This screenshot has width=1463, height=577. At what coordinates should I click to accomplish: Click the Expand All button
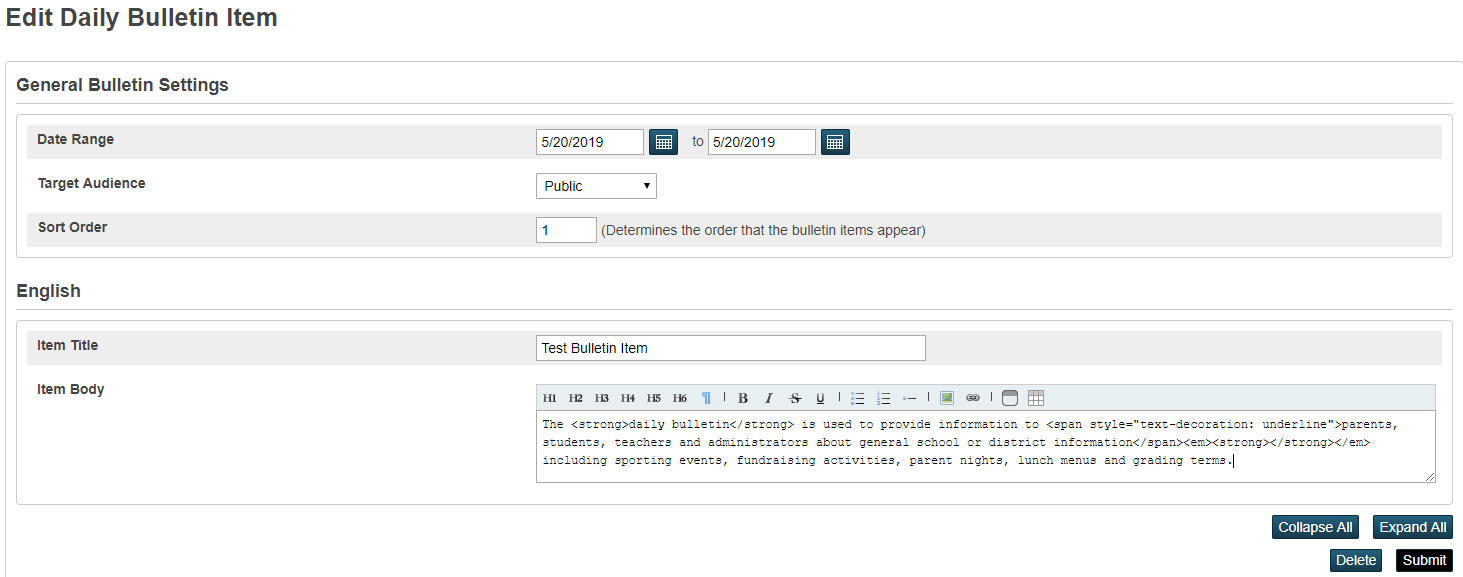point(1413,527)
